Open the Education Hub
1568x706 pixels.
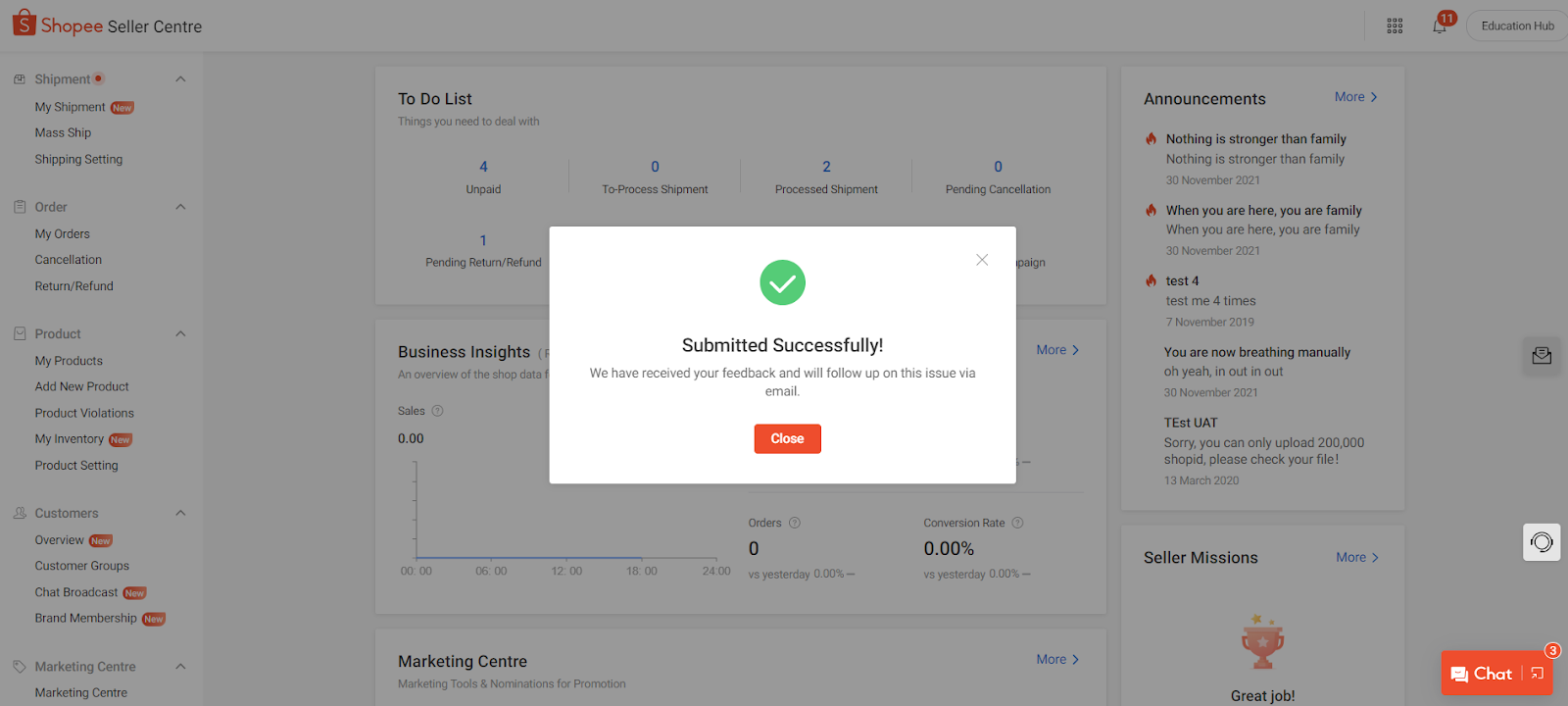[x=1516, y=25]
